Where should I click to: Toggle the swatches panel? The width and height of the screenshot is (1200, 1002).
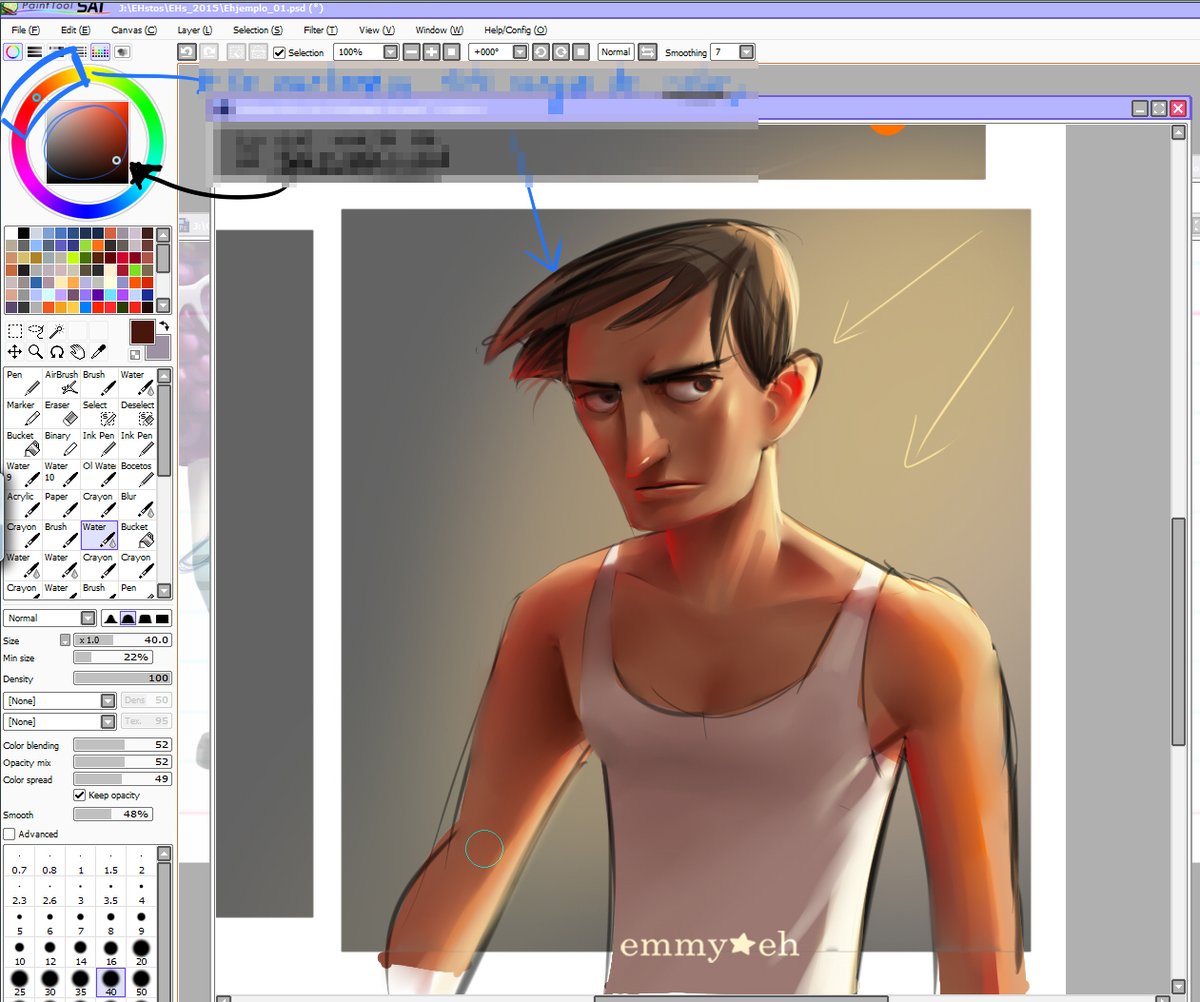(x=100, y=52)
